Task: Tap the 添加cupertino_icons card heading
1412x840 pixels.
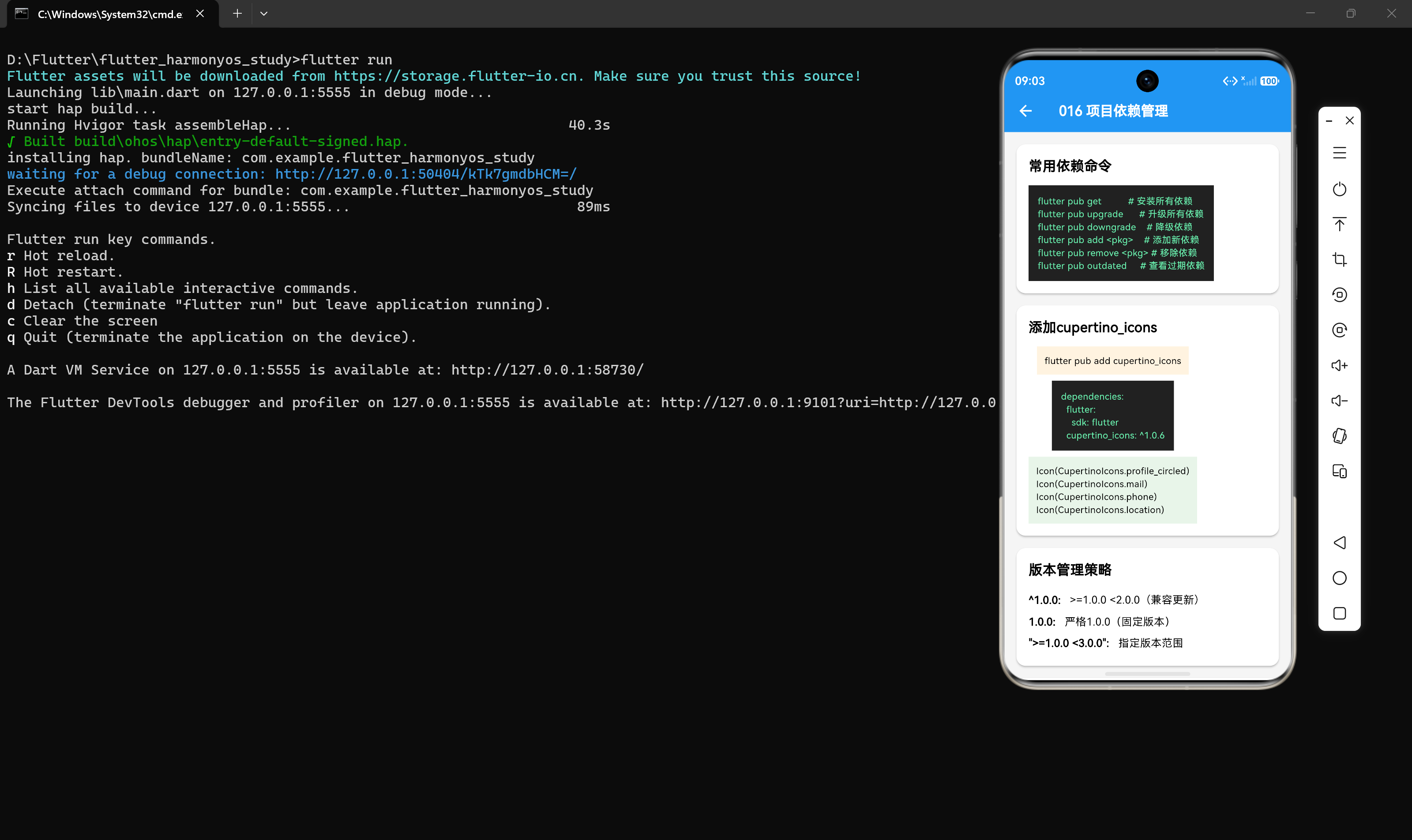Action: click(1093, 327)
